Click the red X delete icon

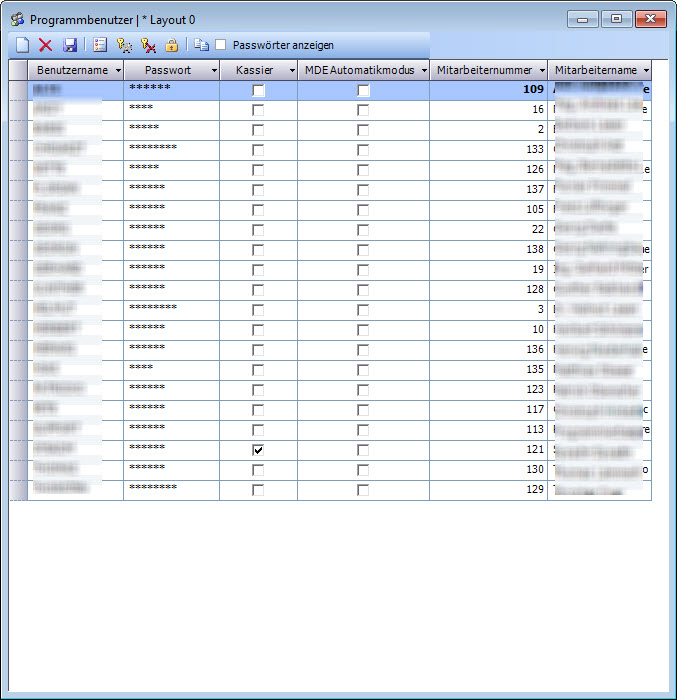[x=45, y=45]
